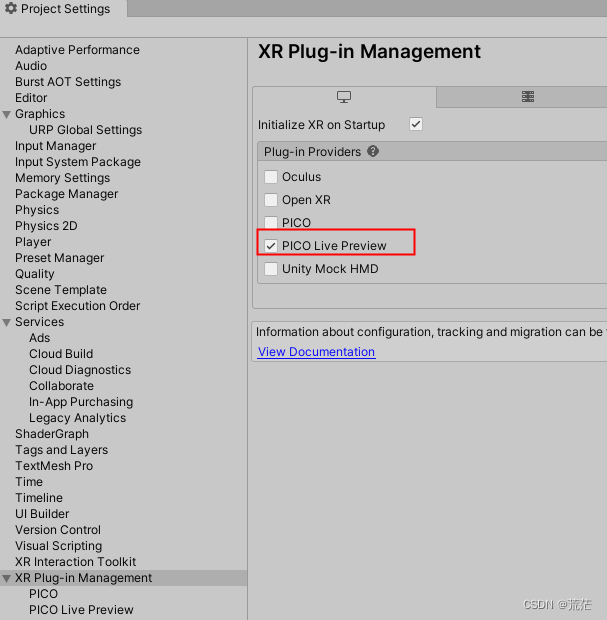Select the Graphics settings category
This screenshot has width=607, height=620.
[x=40, y=114]
